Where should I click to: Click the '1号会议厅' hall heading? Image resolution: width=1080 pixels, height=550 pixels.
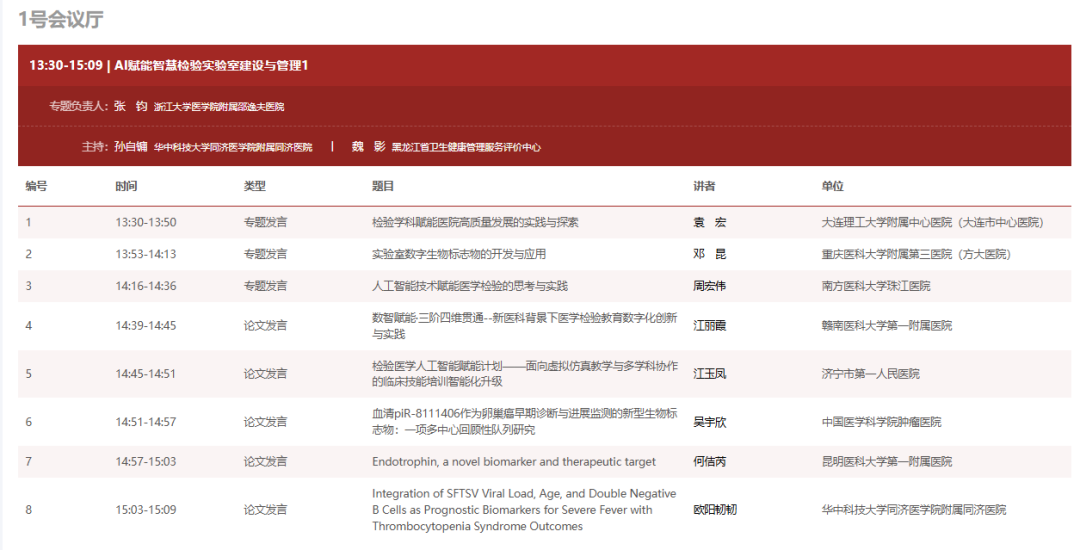[61, 19]
